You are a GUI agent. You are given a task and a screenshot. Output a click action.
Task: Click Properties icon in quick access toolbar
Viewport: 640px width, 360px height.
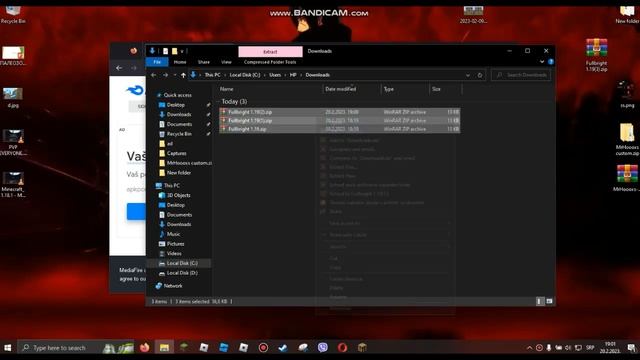[165, 51]
